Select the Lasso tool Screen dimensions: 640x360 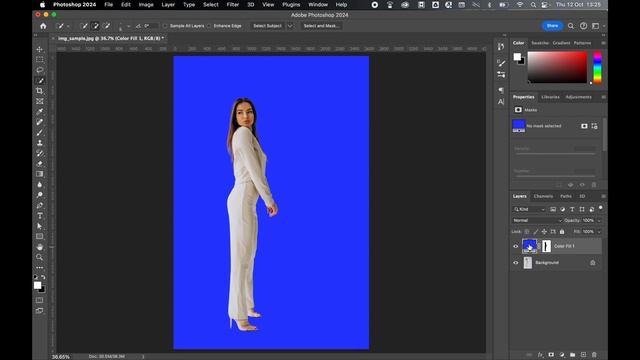40,70
